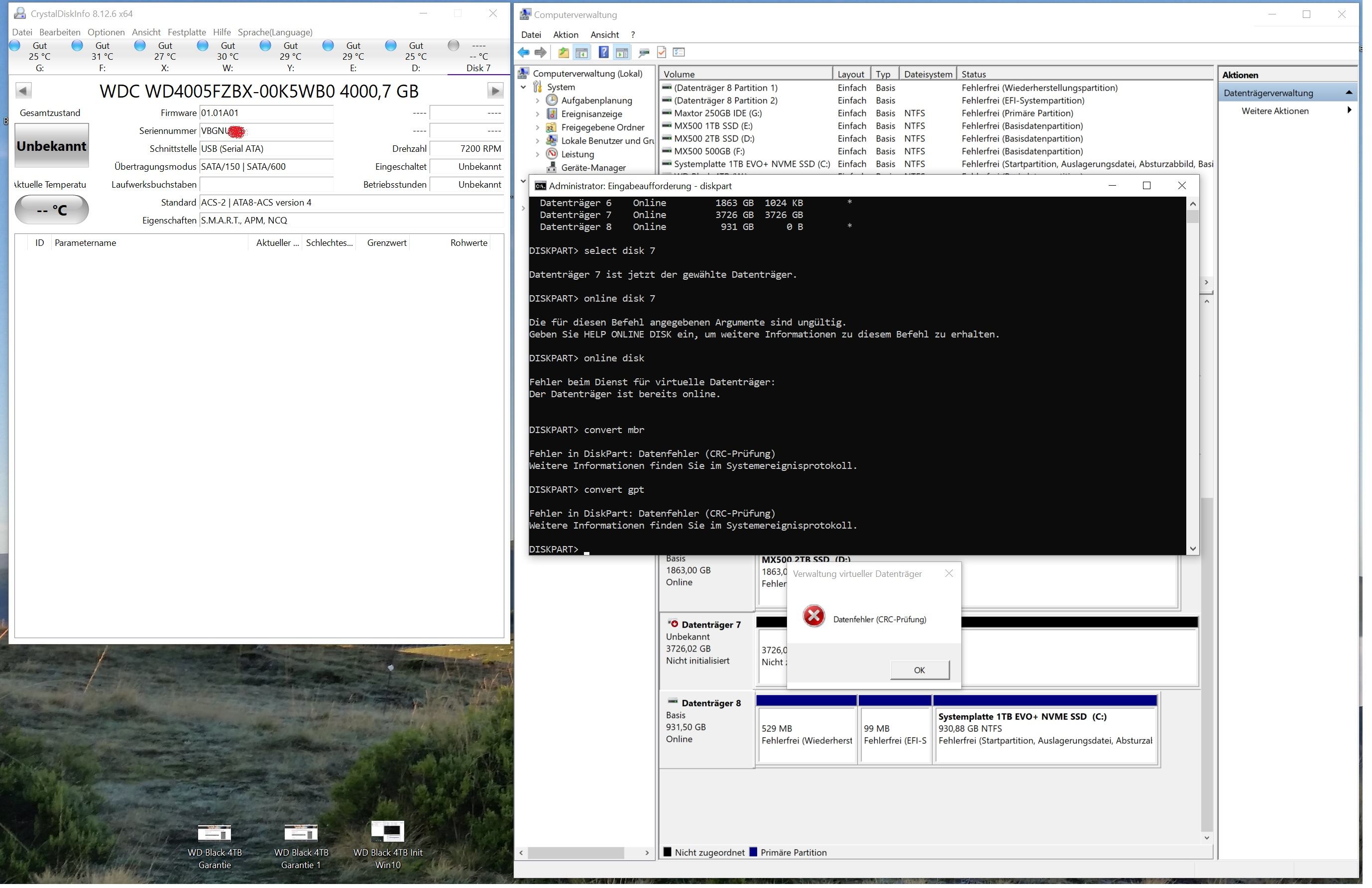Expand the Aufgabenplanung node
This screenshot has height=888, width=1372.
tap(537, 100)
